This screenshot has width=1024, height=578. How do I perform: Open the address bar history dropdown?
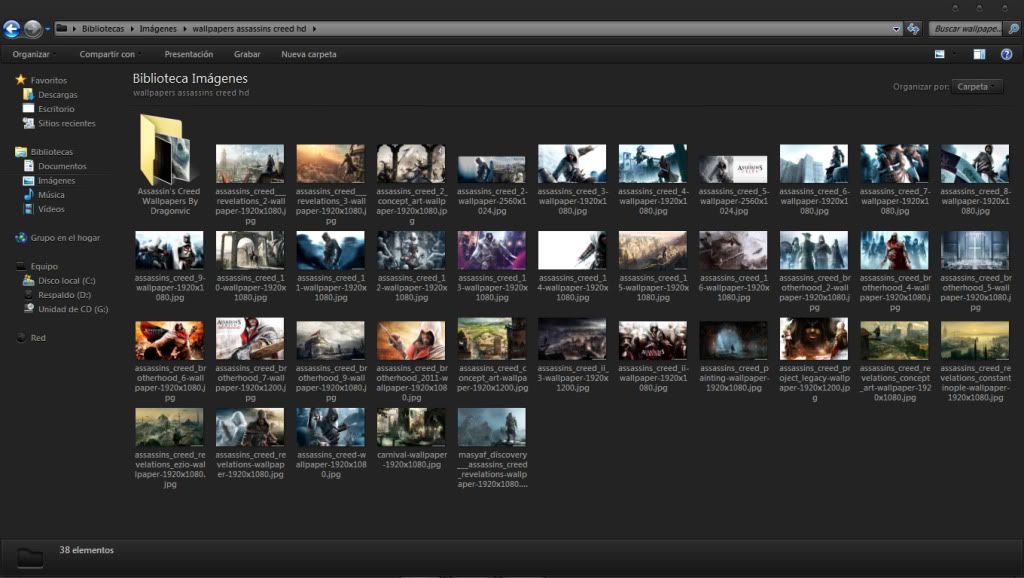[895, 29]
